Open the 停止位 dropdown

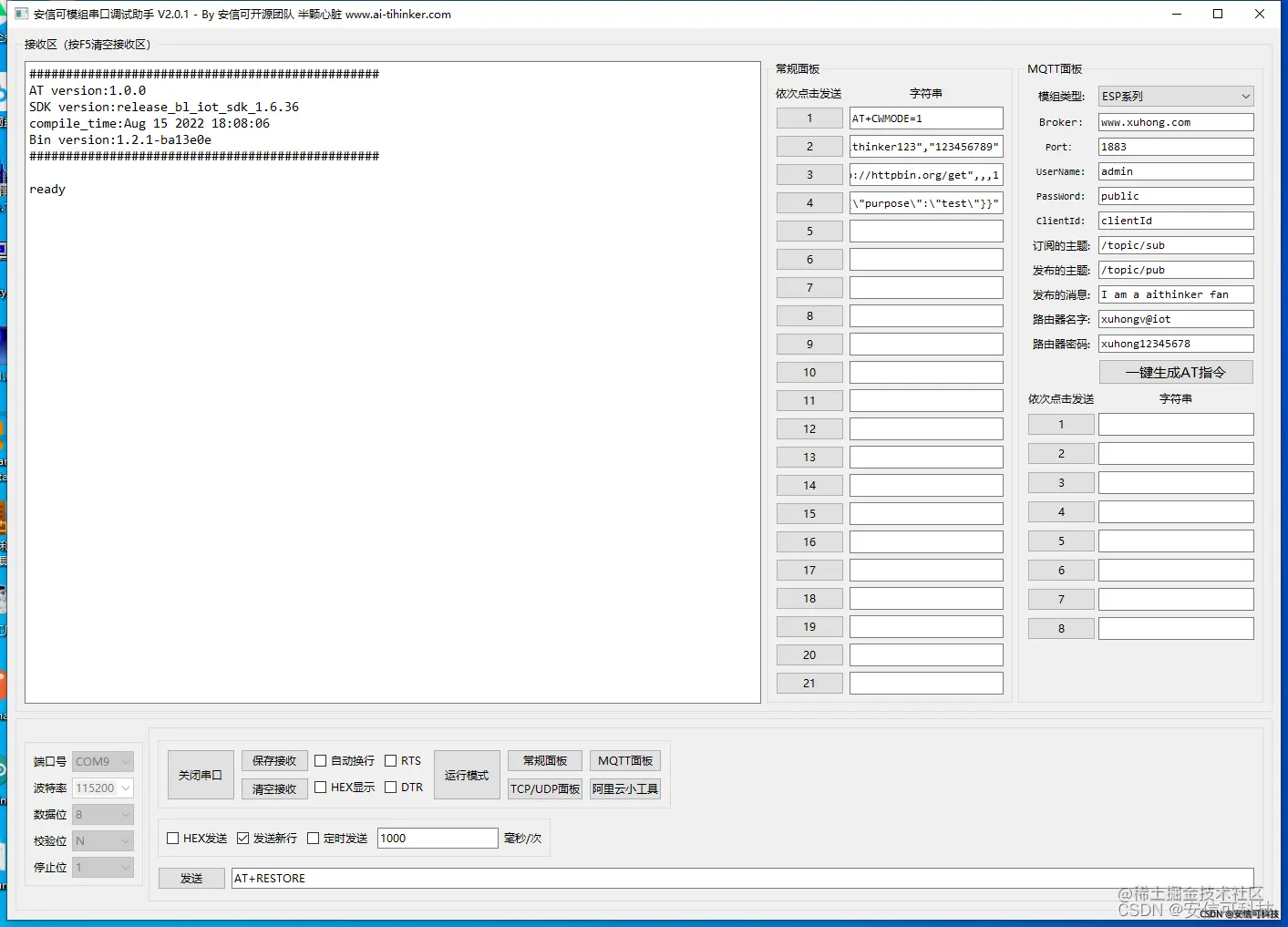pos(103,867)
